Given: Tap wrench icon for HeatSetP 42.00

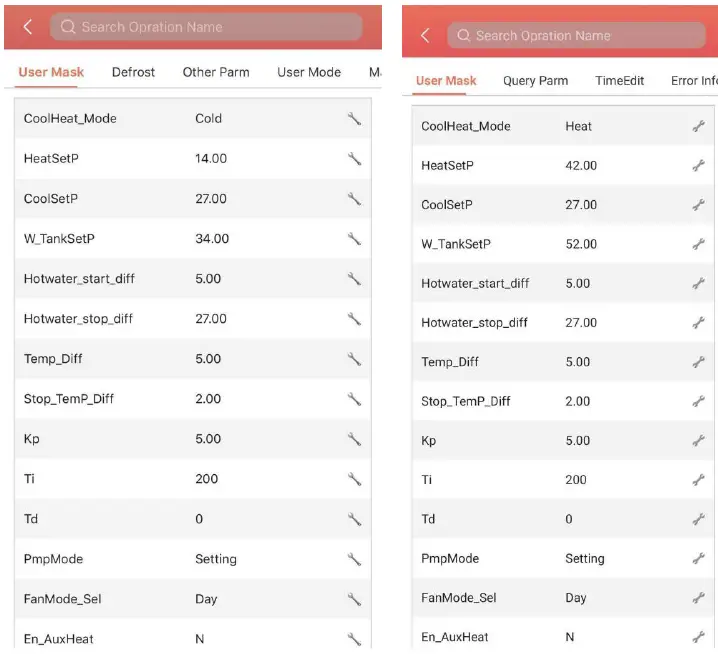Looking at the screenshot, I should pos(698,166).
